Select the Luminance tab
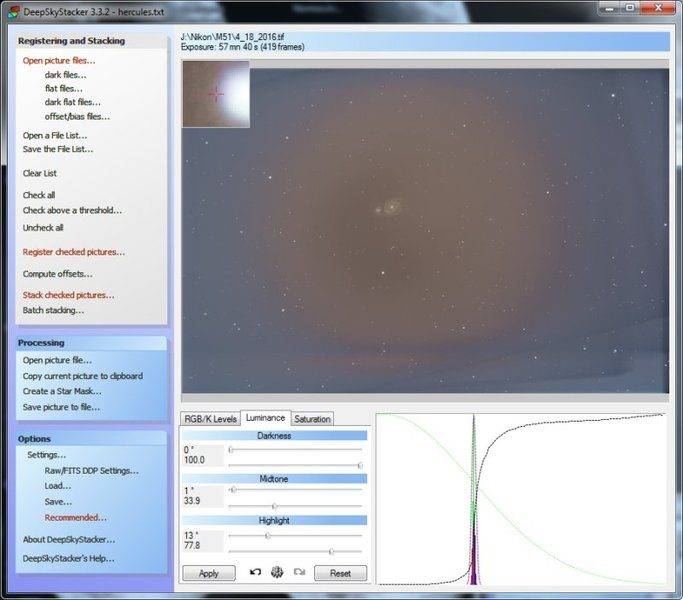 click(x=265, y=418)
